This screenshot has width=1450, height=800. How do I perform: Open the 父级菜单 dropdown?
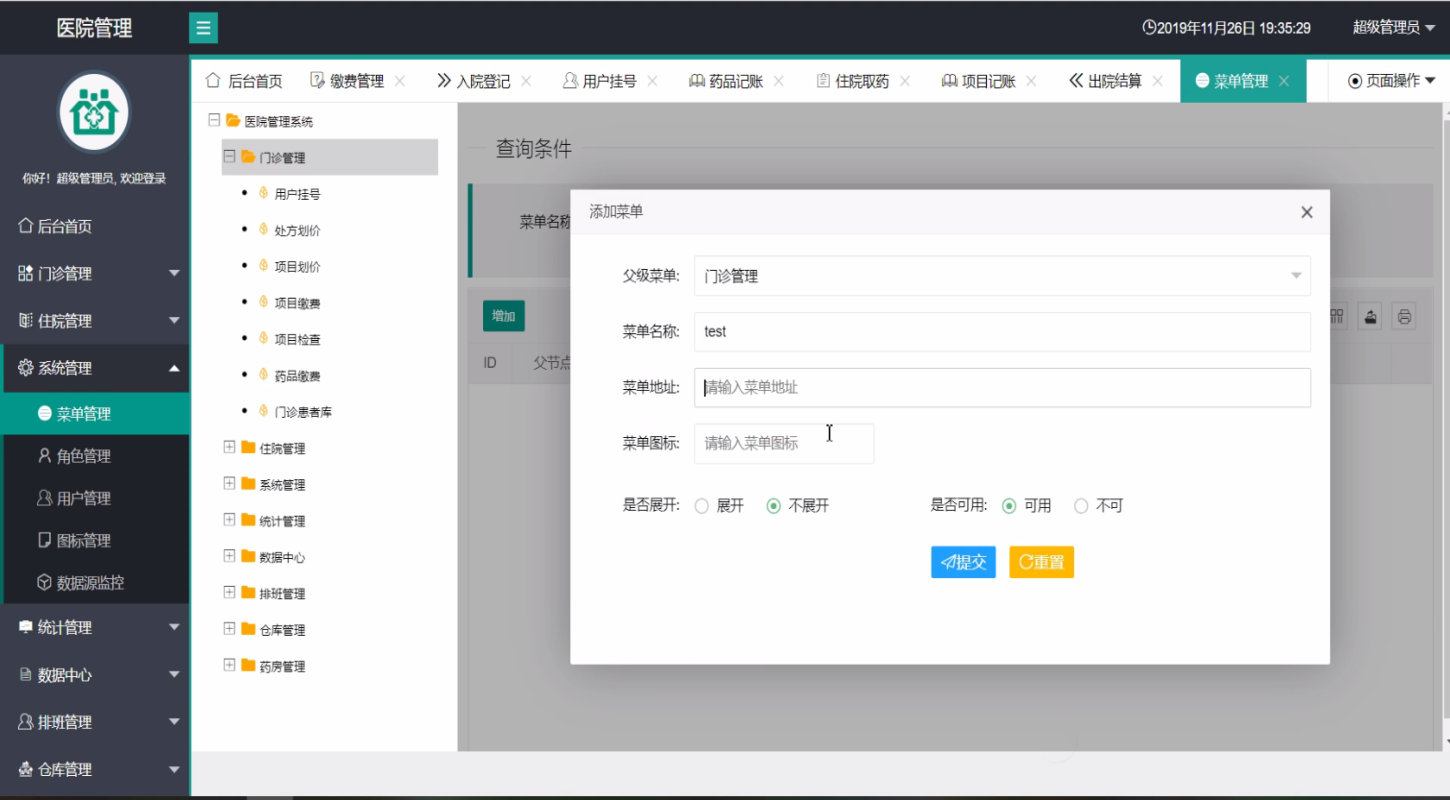click(1002, 276)
